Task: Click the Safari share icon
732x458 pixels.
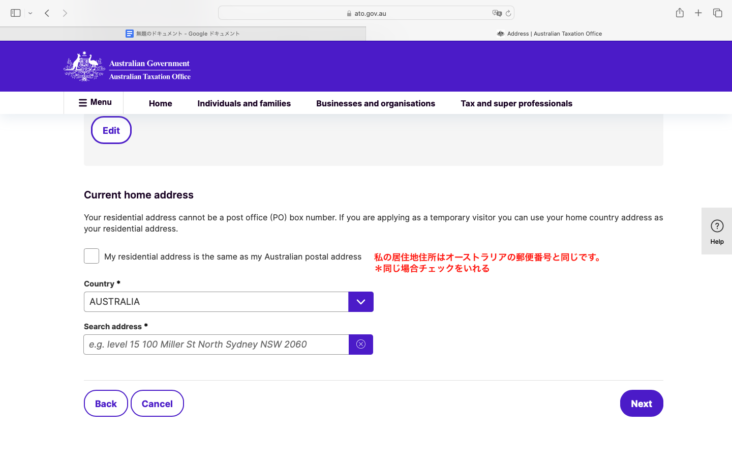Action: (x=679, y=13)
